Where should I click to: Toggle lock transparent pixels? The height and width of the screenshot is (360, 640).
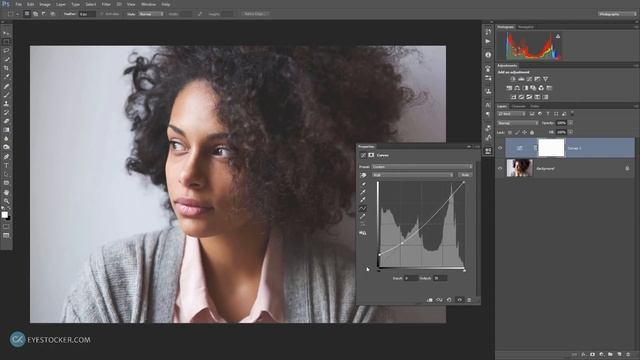(509, 133)
